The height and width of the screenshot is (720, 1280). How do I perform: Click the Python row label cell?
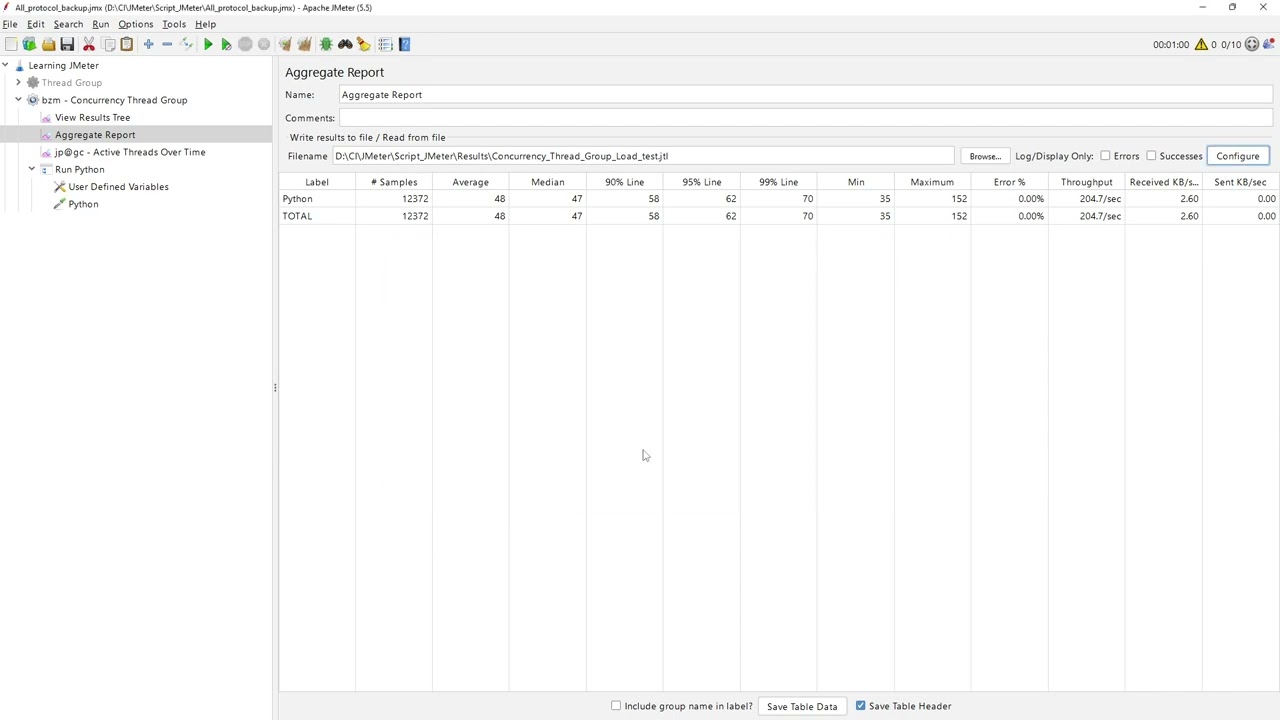point(317,199)
